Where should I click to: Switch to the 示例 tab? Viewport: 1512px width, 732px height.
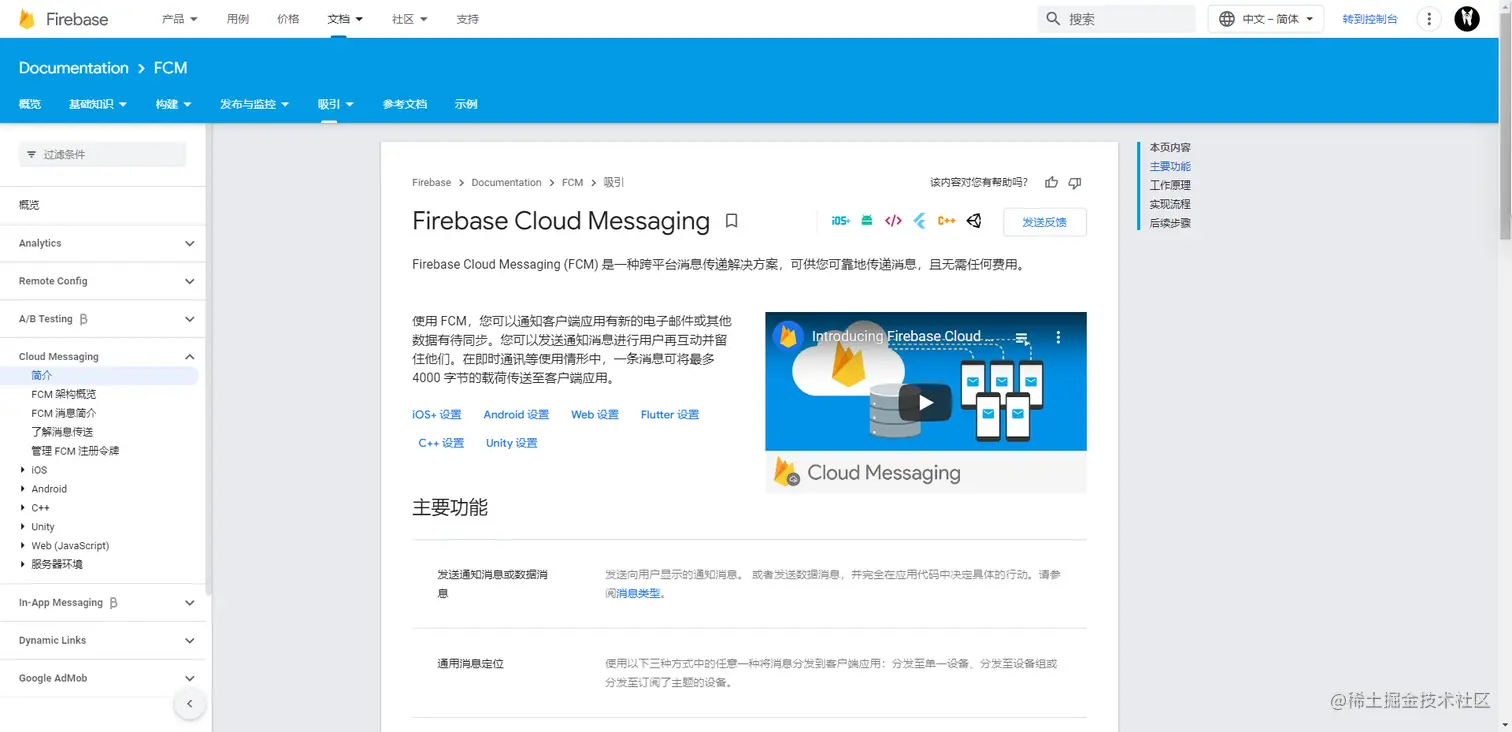(466, 104)
